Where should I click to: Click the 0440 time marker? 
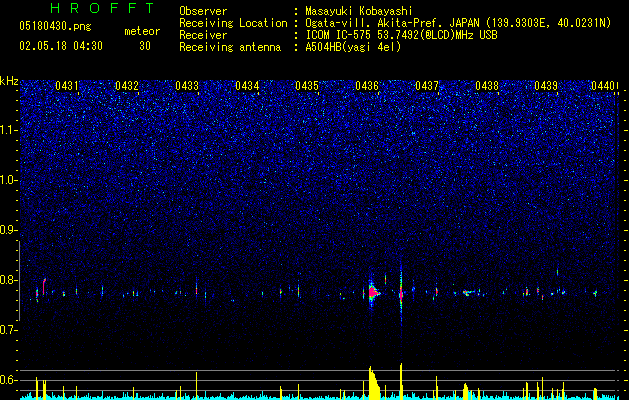604,86
